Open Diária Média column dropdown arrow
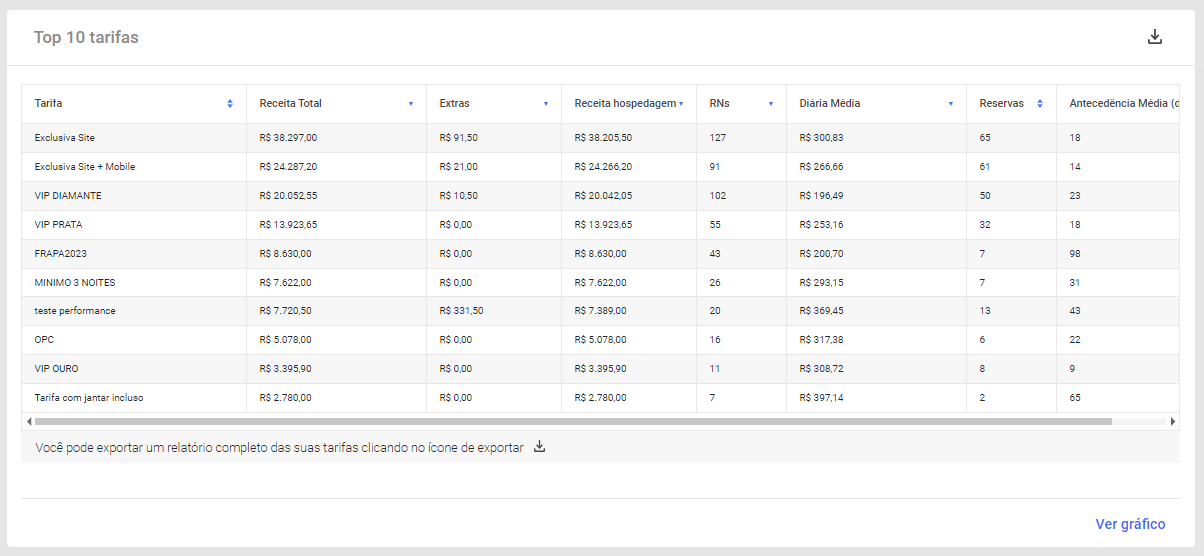This screenshot has width=1204, height=556. 951,104
